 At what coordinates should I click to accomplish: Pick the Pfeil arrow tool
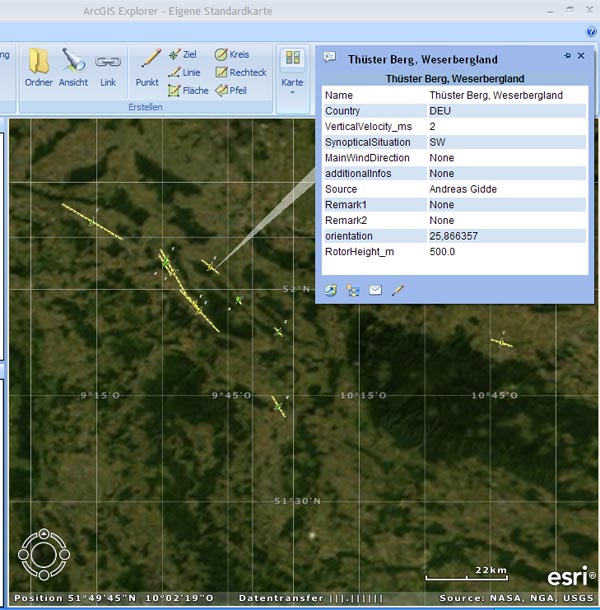232,90
